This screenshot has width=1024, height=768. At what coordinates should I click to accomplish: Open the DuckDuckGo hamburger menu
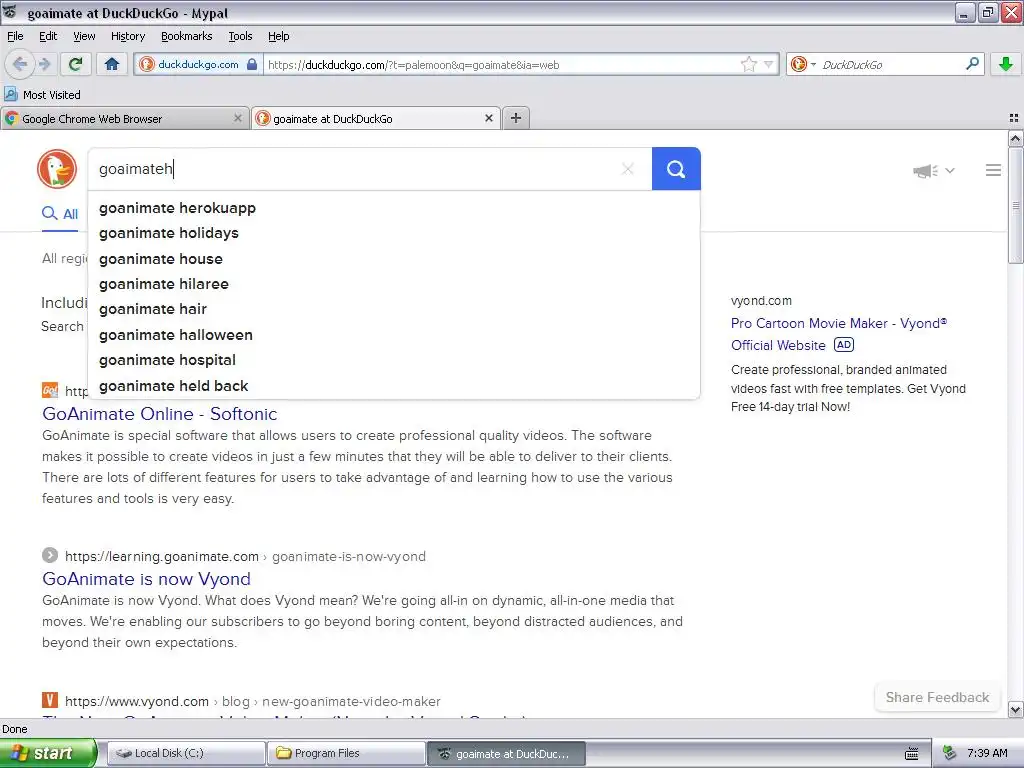point(993,170)
